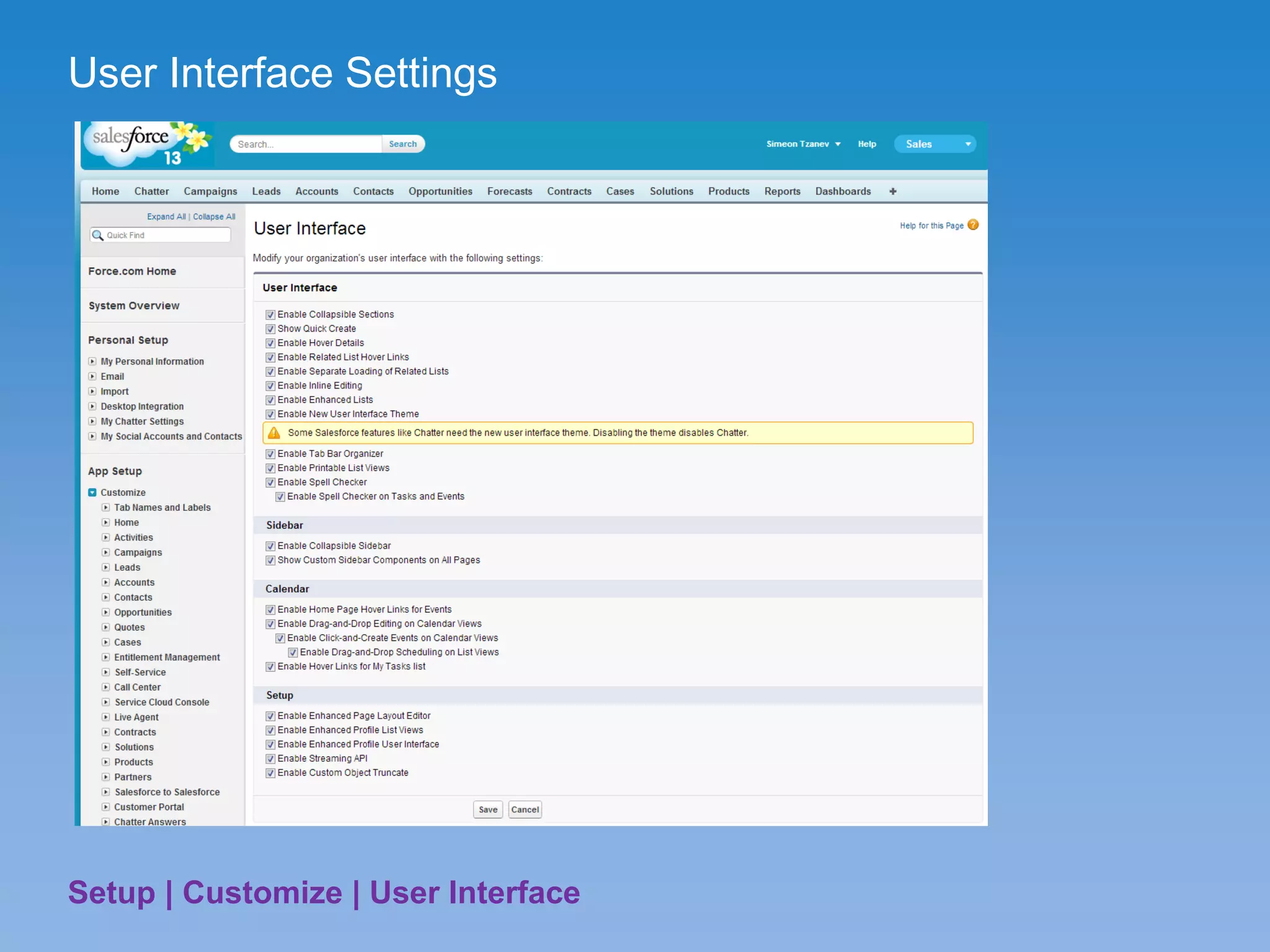This screenshot has height=952, width=1270.
Task: Expand the Import setup node
Action: click(92, 391)
